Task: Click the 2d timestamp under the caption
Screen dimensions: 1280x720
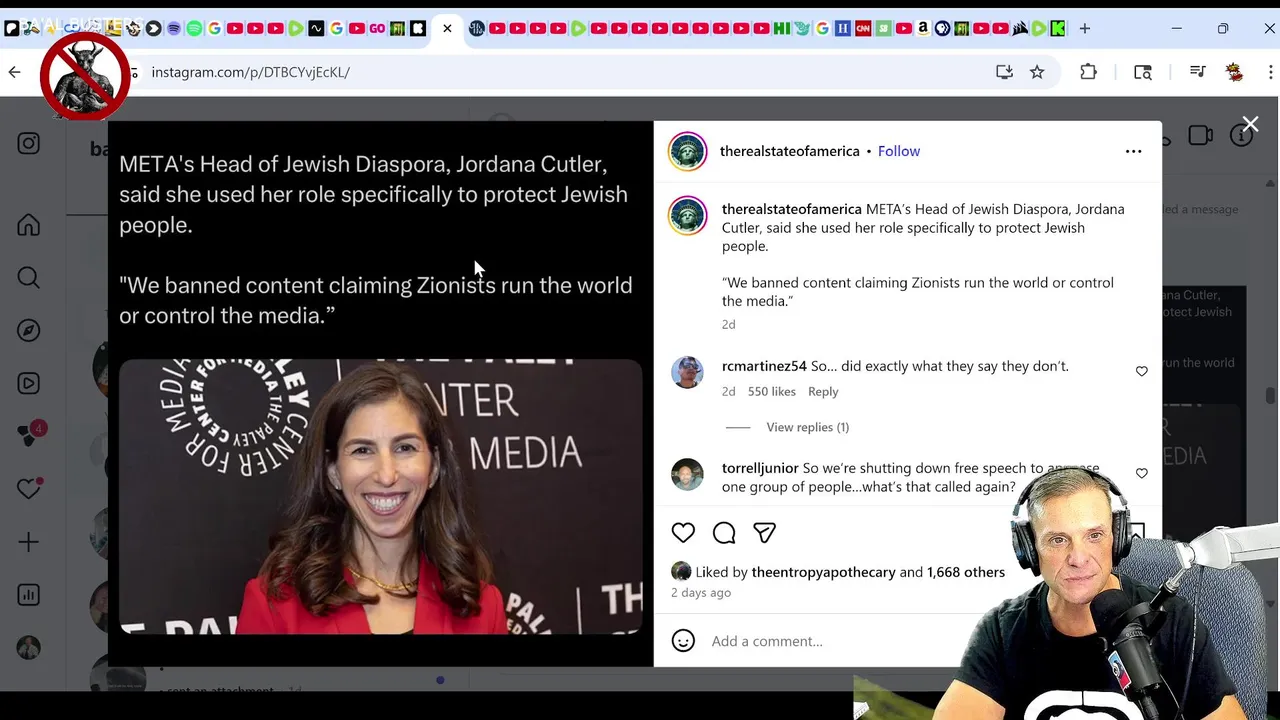Action: (x=729, y=325)
